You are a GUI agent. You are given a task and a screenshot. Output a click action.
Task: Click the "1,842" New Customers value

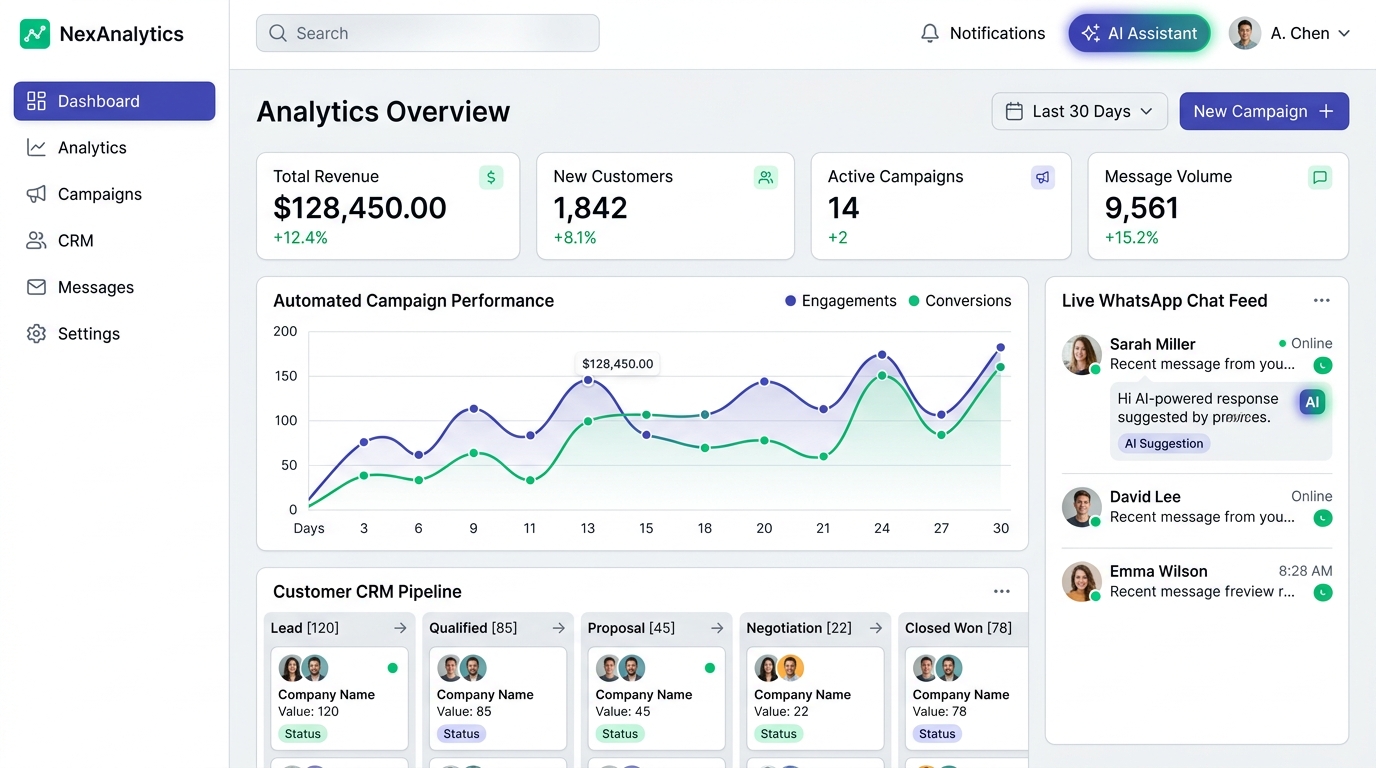[590, 208]
